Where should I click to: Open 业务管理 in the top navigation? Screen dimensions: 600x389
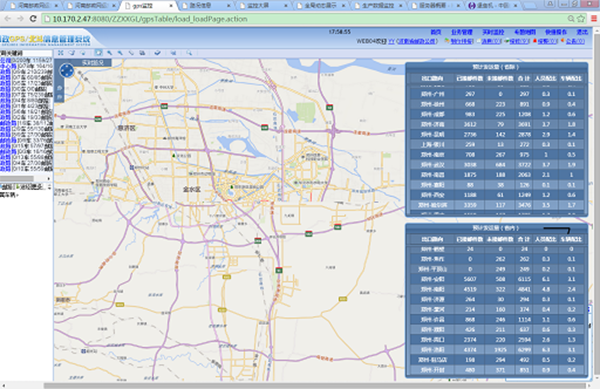coord(461,32)
